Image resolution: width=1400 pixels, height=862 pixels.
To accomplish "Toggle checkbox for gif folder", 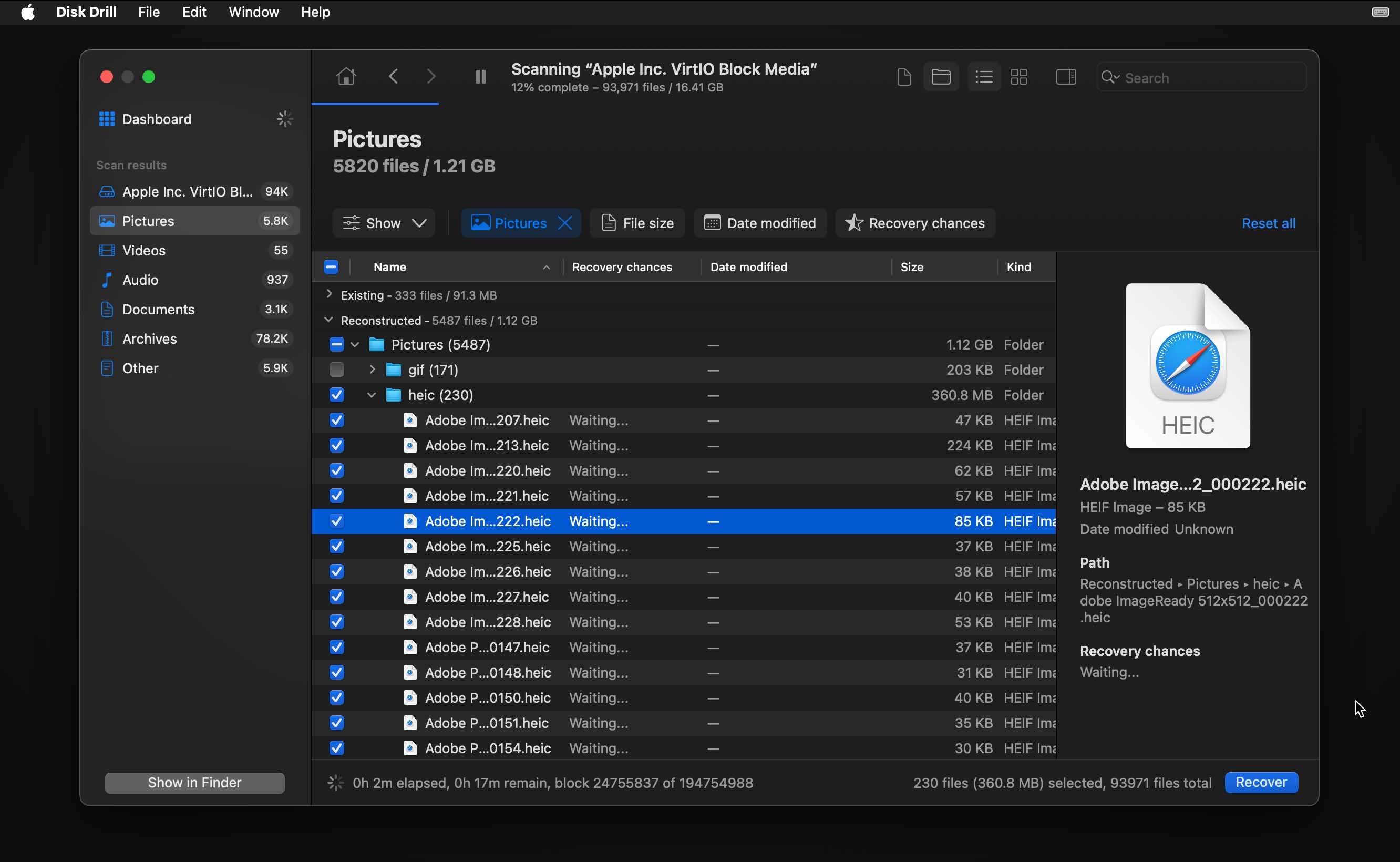I will tap(337, 369).
